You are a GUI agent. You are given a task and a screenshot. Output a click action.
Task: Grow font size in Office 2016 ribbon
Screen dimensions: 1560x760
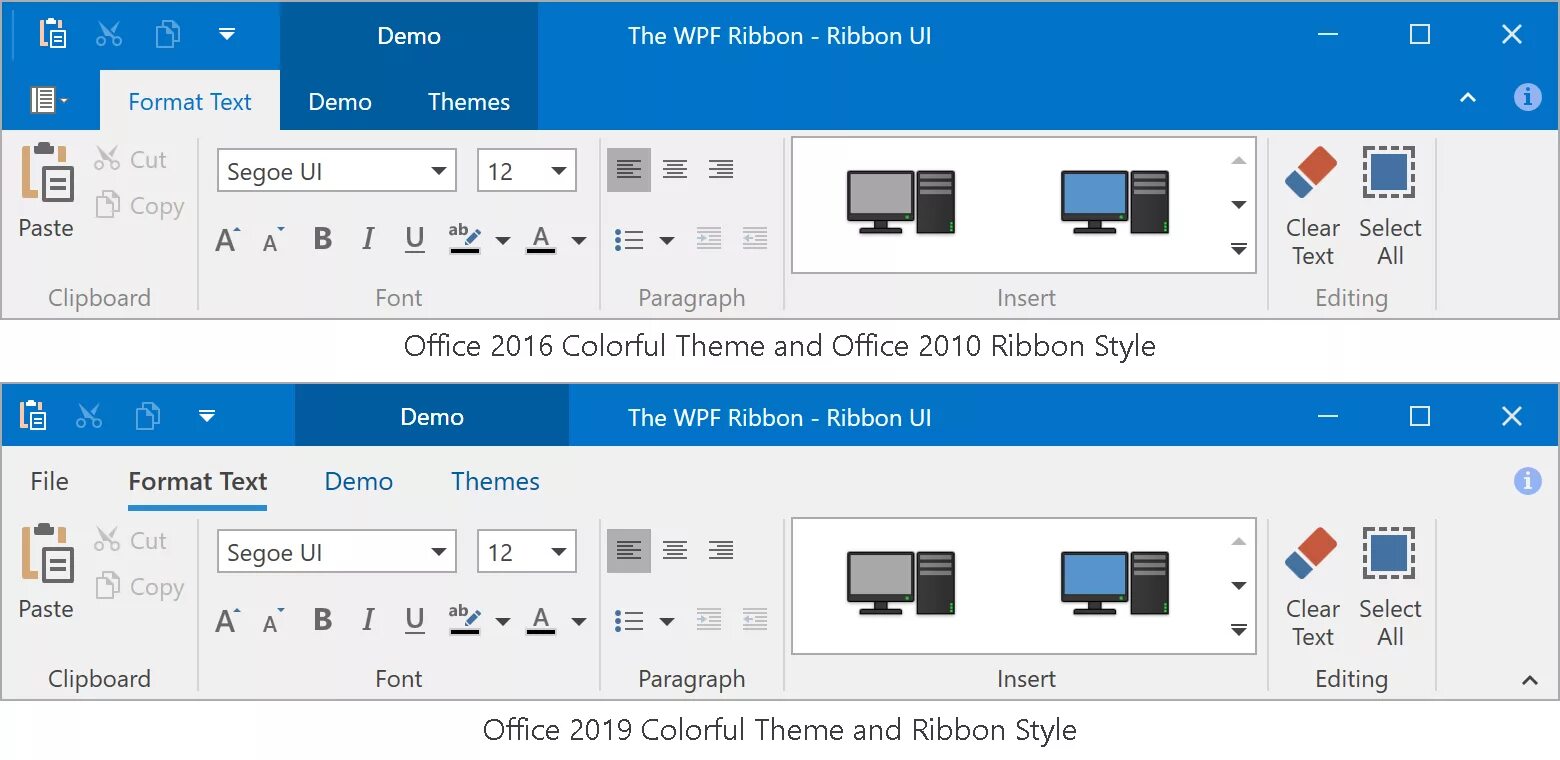tap(227, 240)
